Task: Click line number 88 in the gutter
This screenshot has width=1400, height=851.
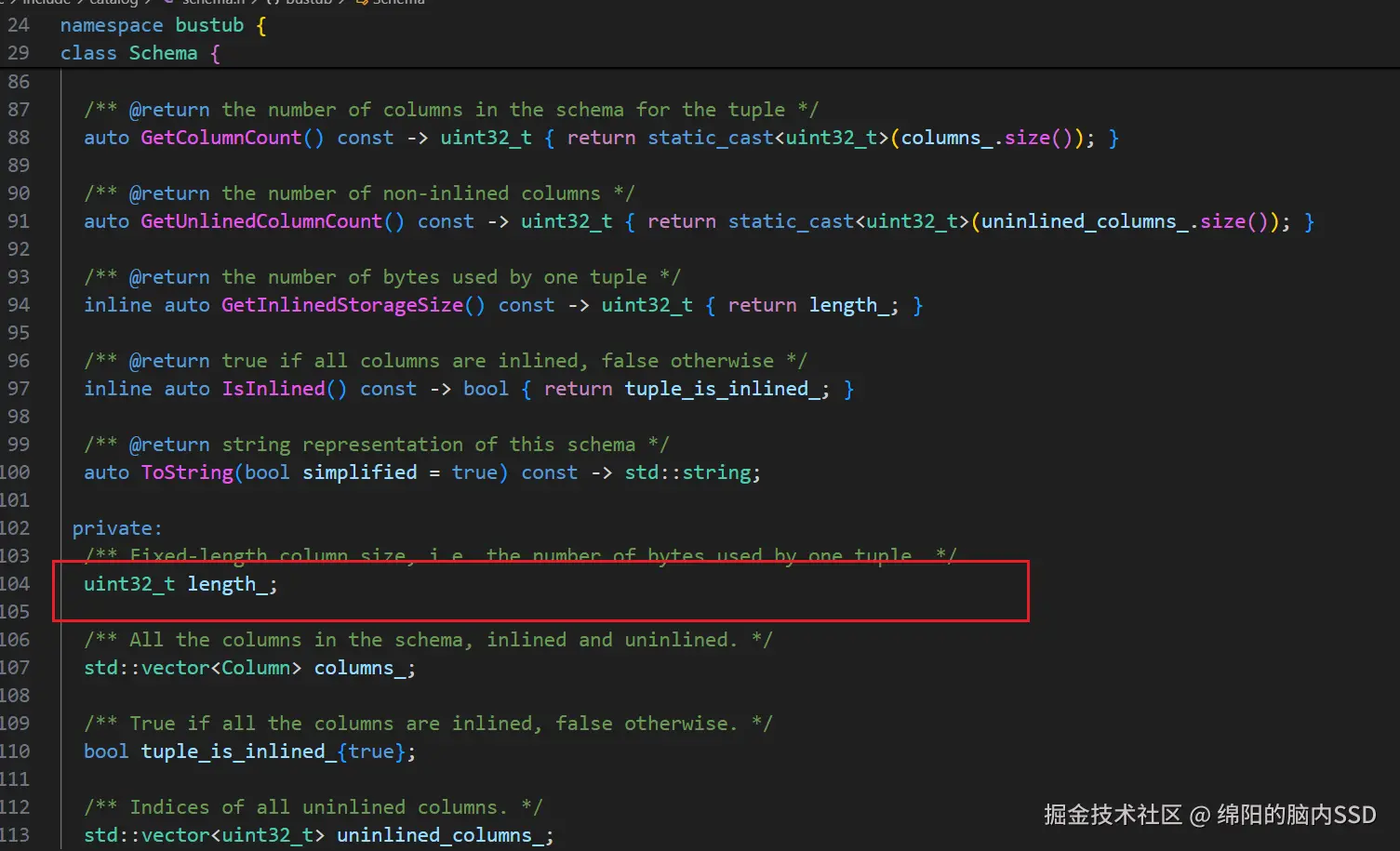Action: [19, 138]
